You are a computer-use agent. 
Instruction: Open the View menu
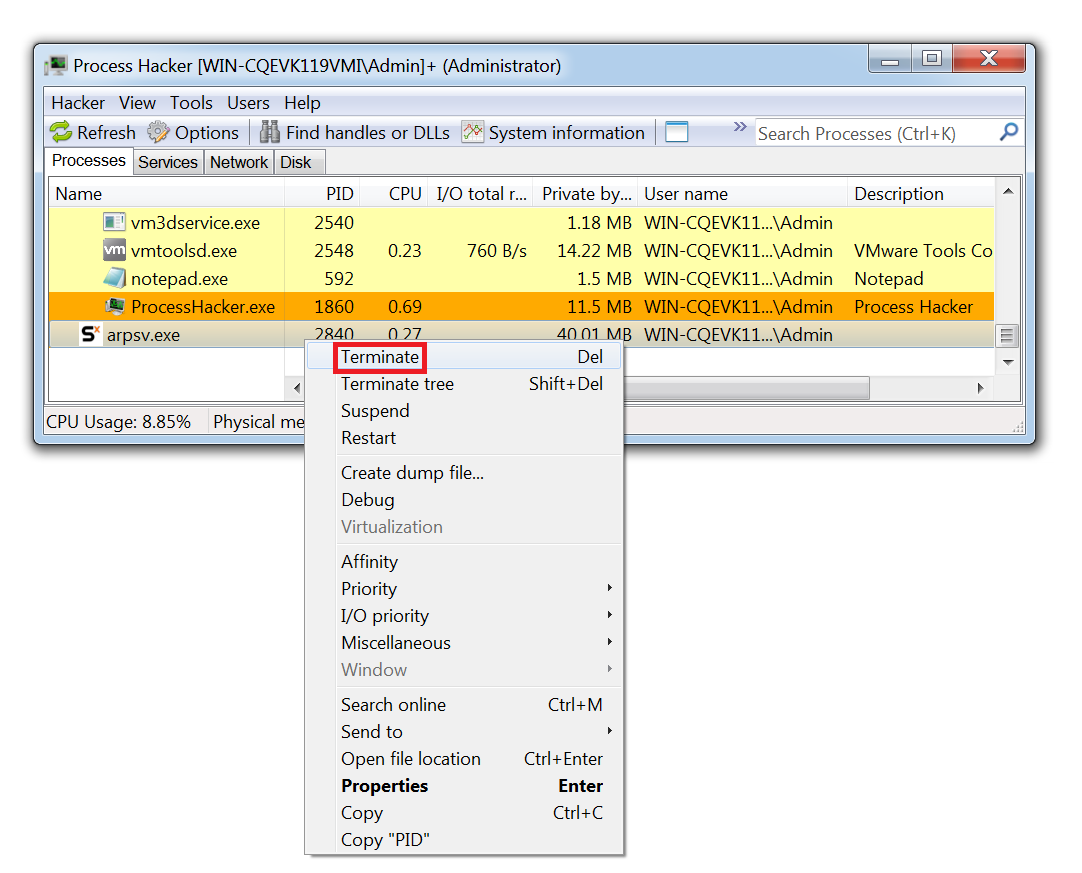click(137, 103)
